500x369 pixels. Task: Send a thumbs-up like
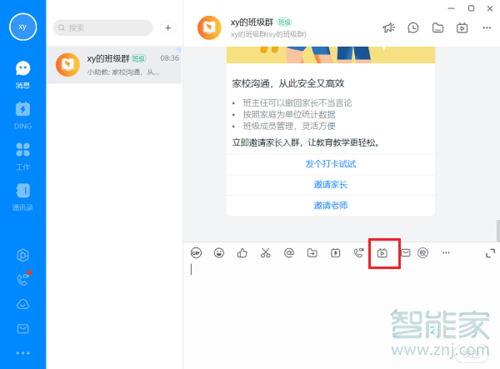[242, 253]
